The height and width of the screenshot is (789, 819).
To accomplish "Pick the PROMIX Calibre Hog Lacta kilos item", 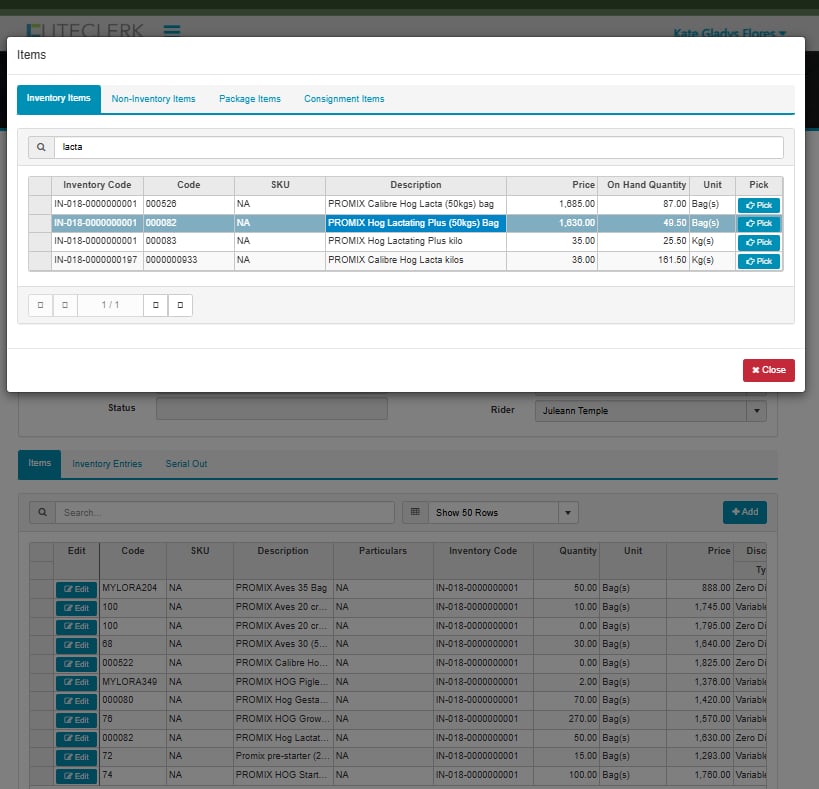I will coord(759,262).
